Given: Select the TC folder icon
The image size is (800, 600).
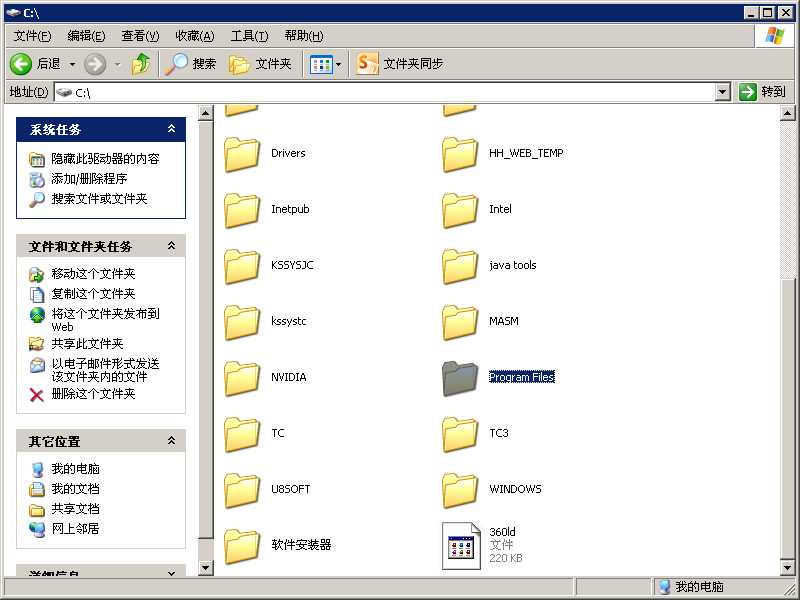Looking at the screenshot, I should tap(242, 434).
